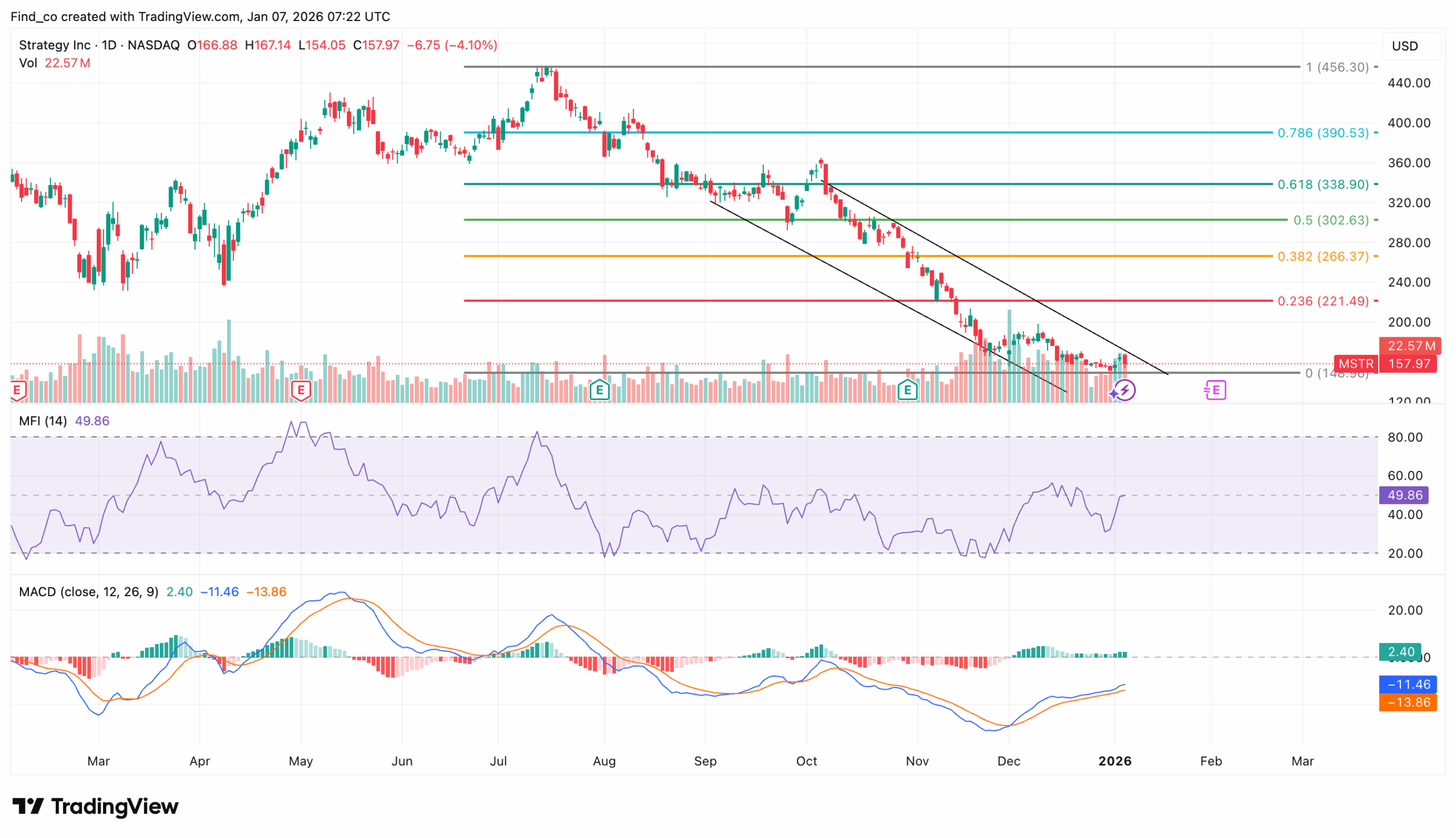Open the upcoming earnings ≈E marker
The height and width of the screenshot is (838, 1456).
(x=1215, y=389)
